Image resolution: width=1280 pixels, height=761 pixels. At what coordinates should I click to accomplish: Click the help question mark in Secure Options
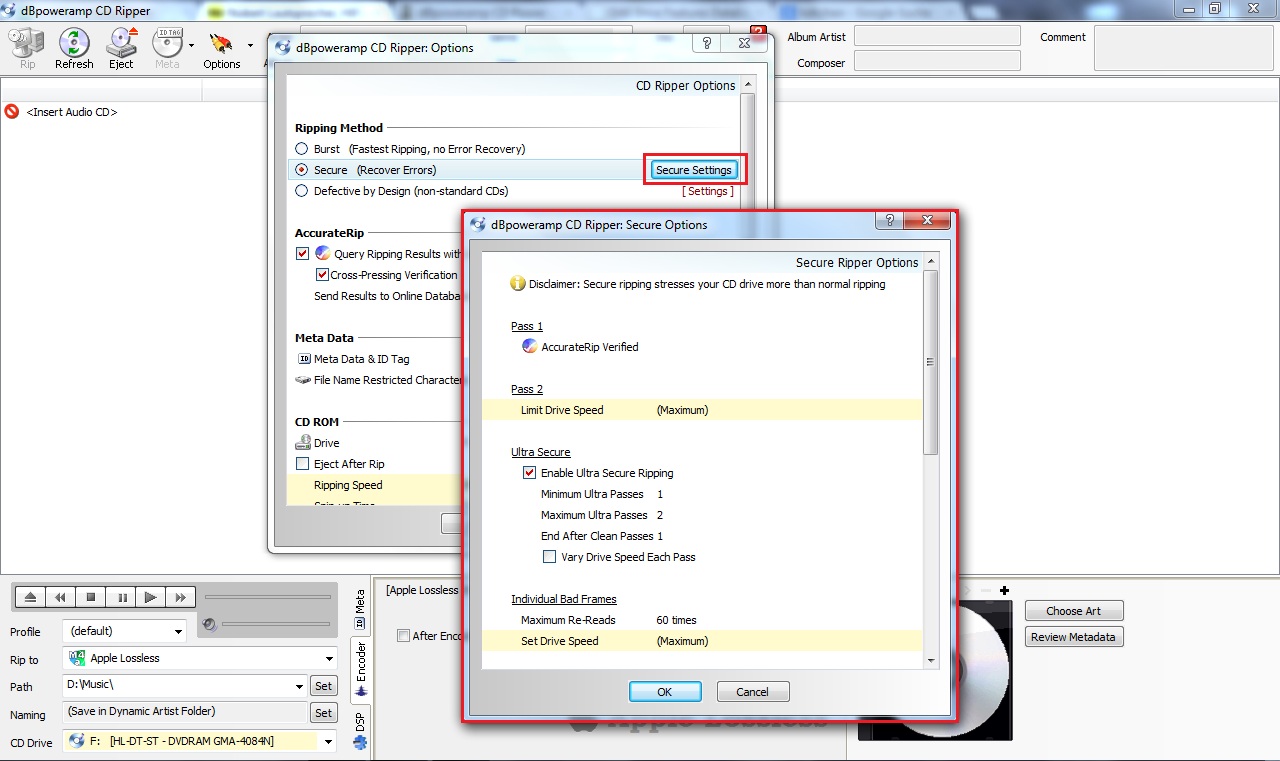coord(890,222)
